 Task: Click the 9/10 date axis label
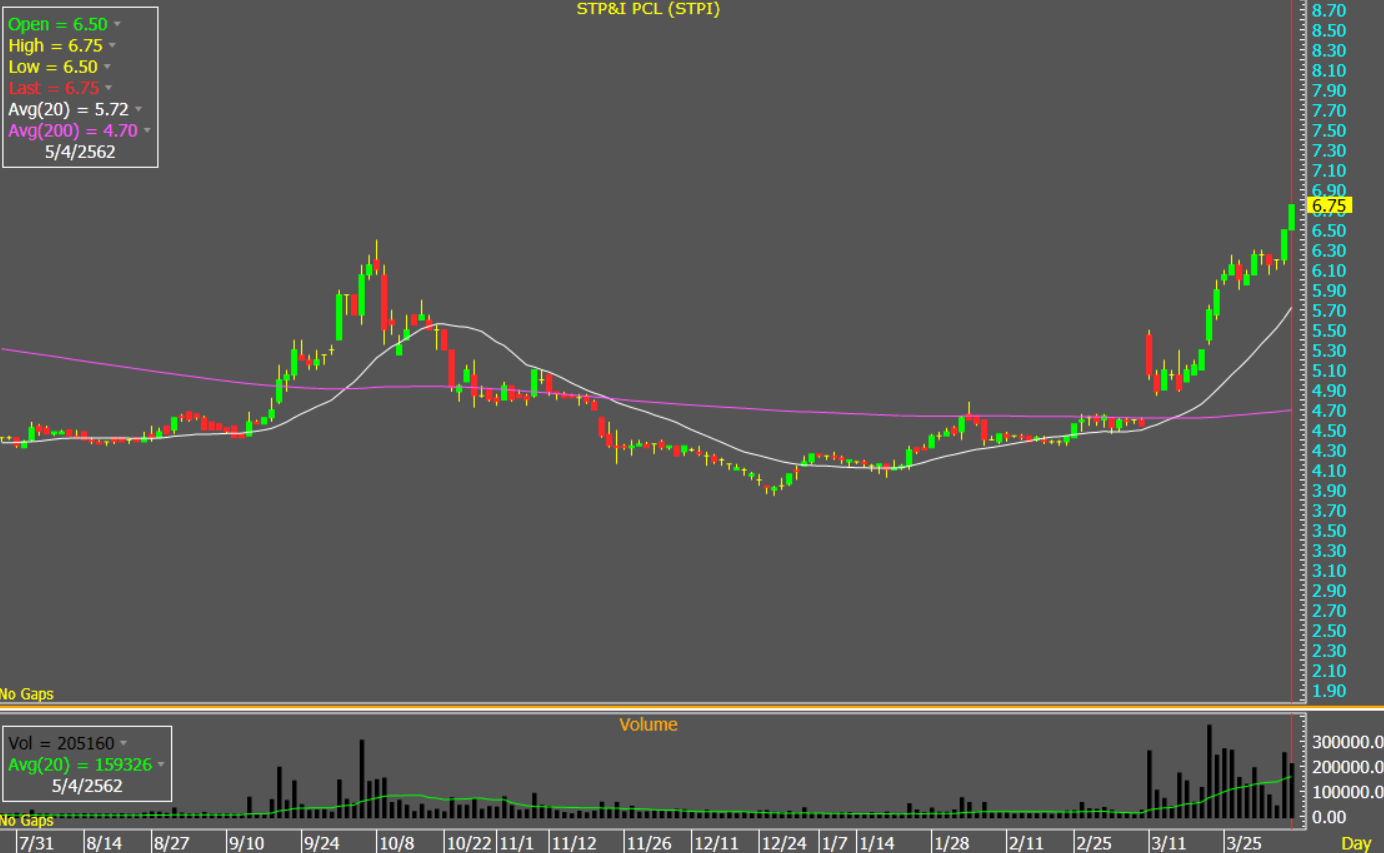tap(246, 844)
